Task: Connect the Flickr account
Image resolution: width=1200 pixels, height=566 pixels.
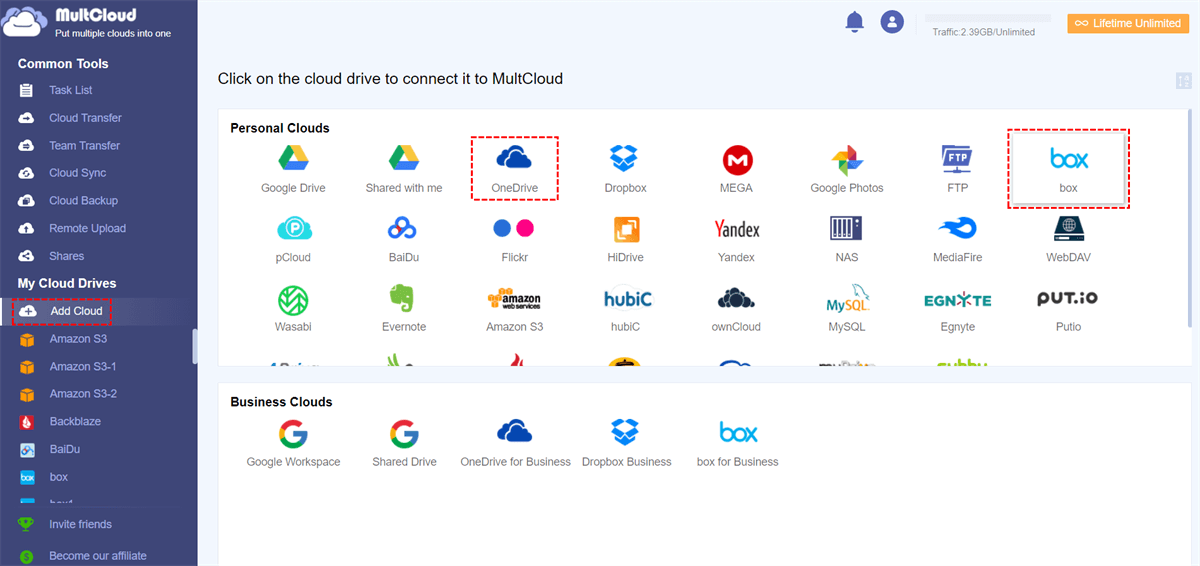Action: click(x=514, y=238)
